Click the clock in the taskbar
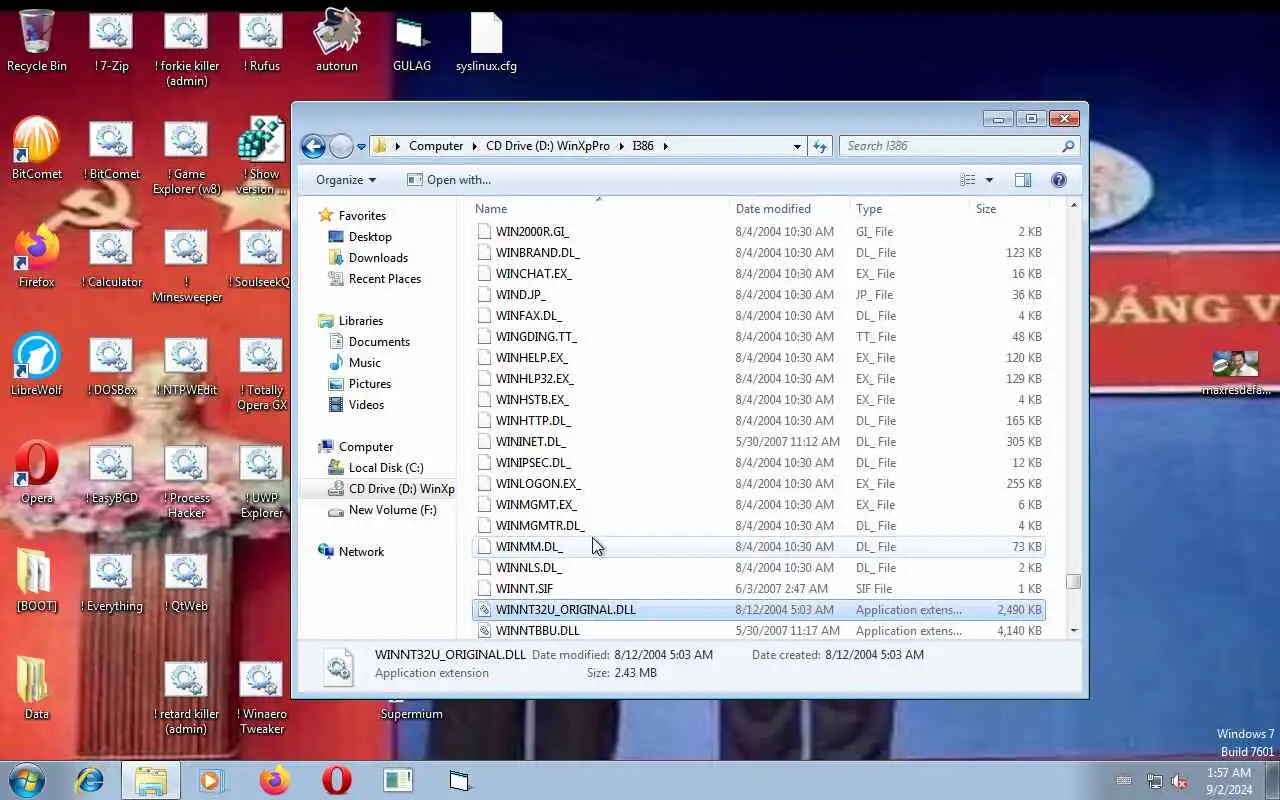 click(1228, 781)
